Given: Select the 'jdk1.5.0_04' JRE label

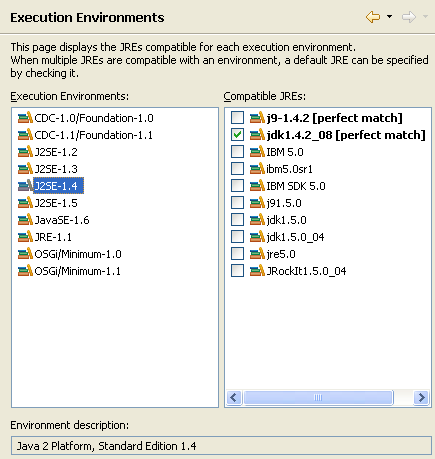Looking at the screenshot, I should coord(295,237).
